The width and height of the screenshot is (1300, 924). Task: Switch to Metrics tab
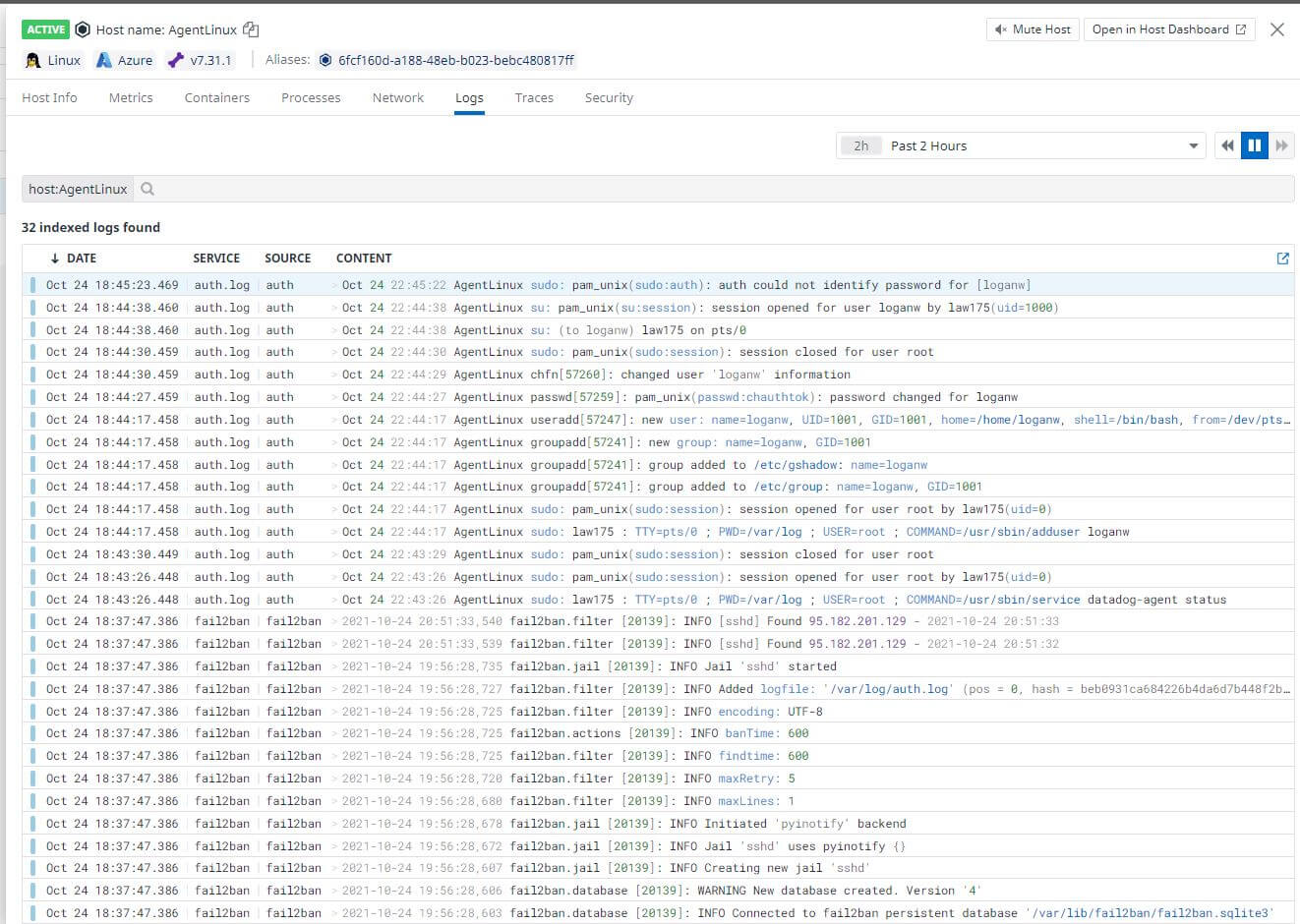131,97
